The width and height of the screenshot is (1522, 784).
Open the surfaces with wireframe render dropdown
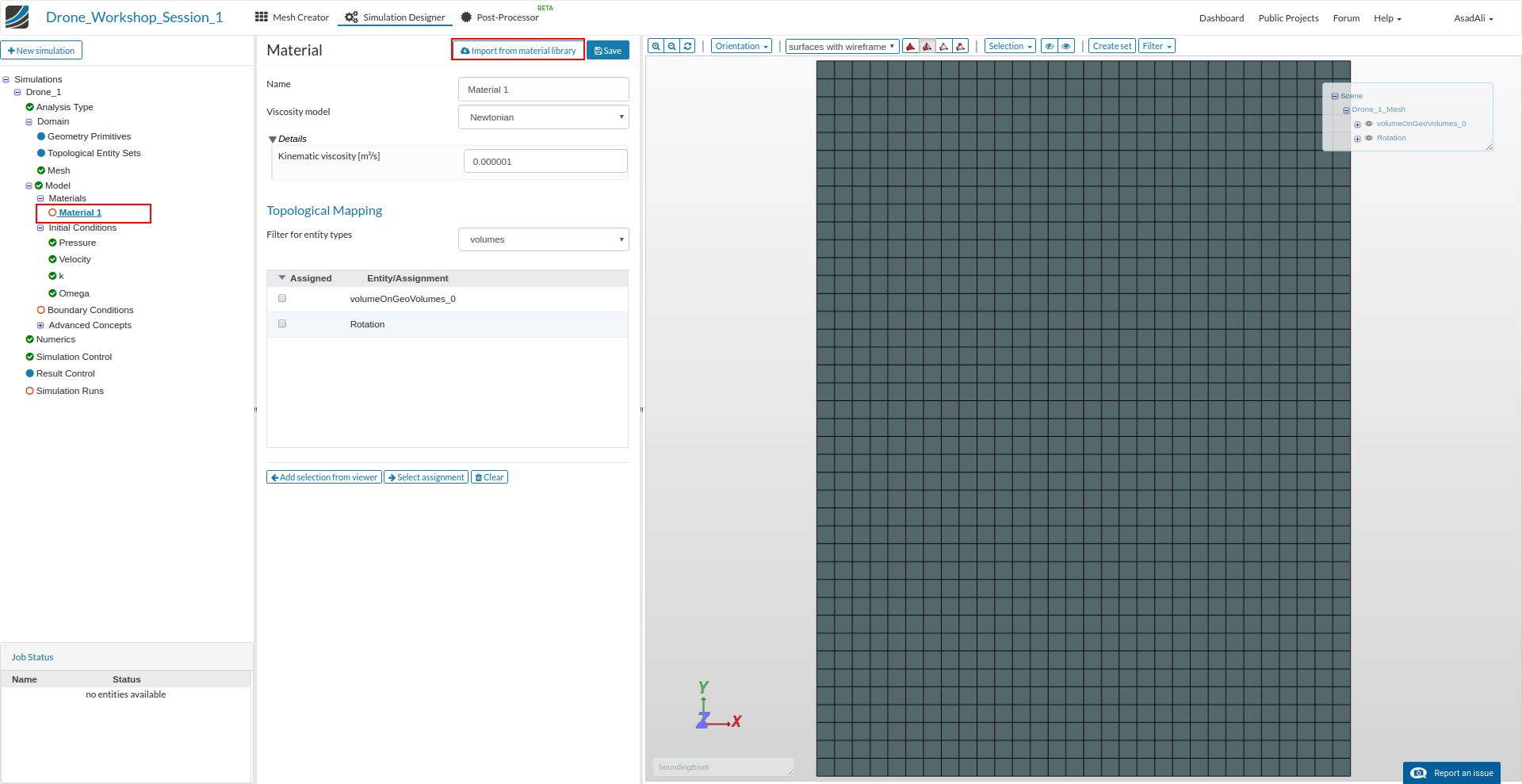pyautogui.click(x=841, y=47)
